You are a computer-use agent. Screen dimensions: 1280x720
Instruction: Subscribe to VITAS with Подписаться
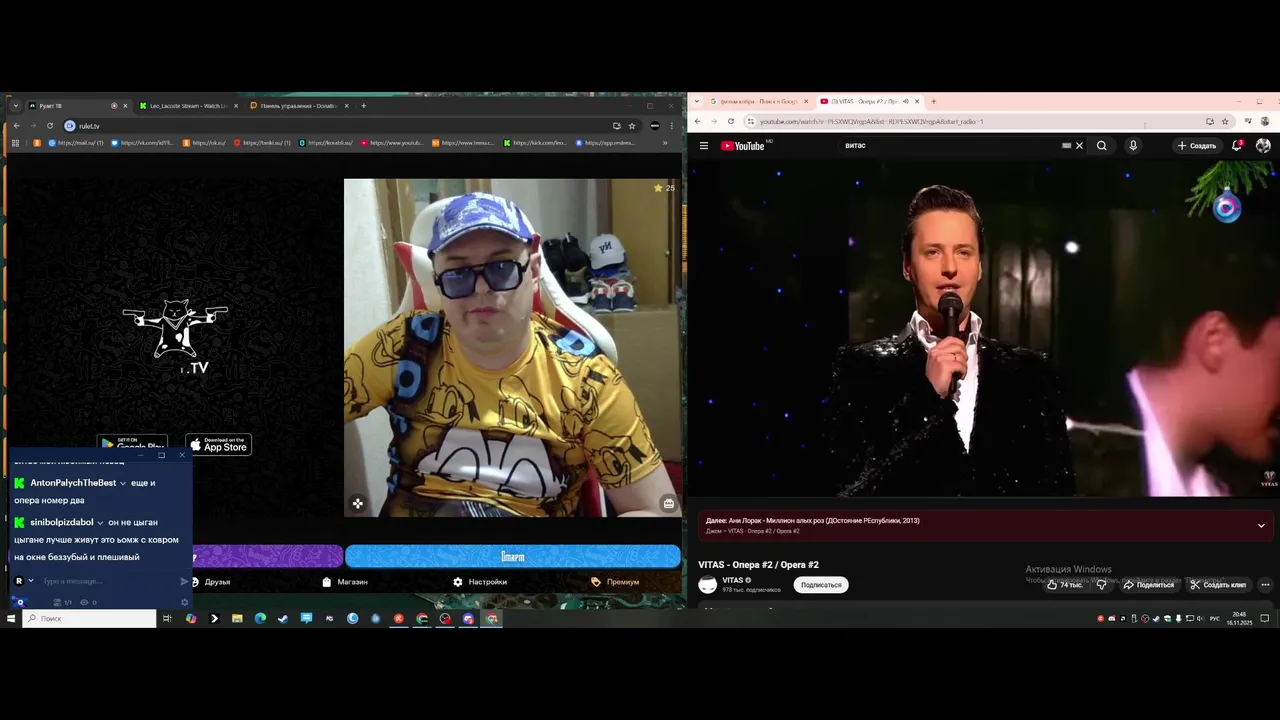(821, 585)
